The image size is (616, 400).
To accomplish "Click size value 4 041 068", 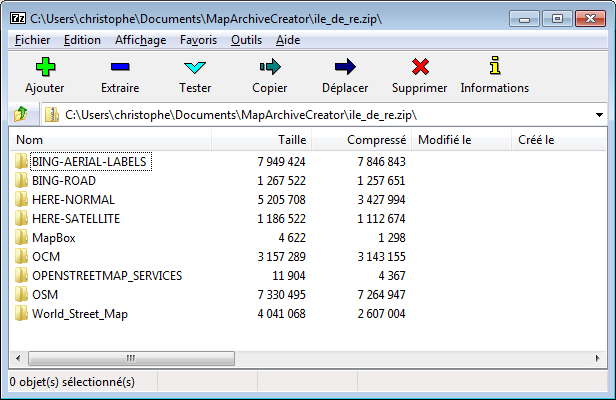I will 281,314.
